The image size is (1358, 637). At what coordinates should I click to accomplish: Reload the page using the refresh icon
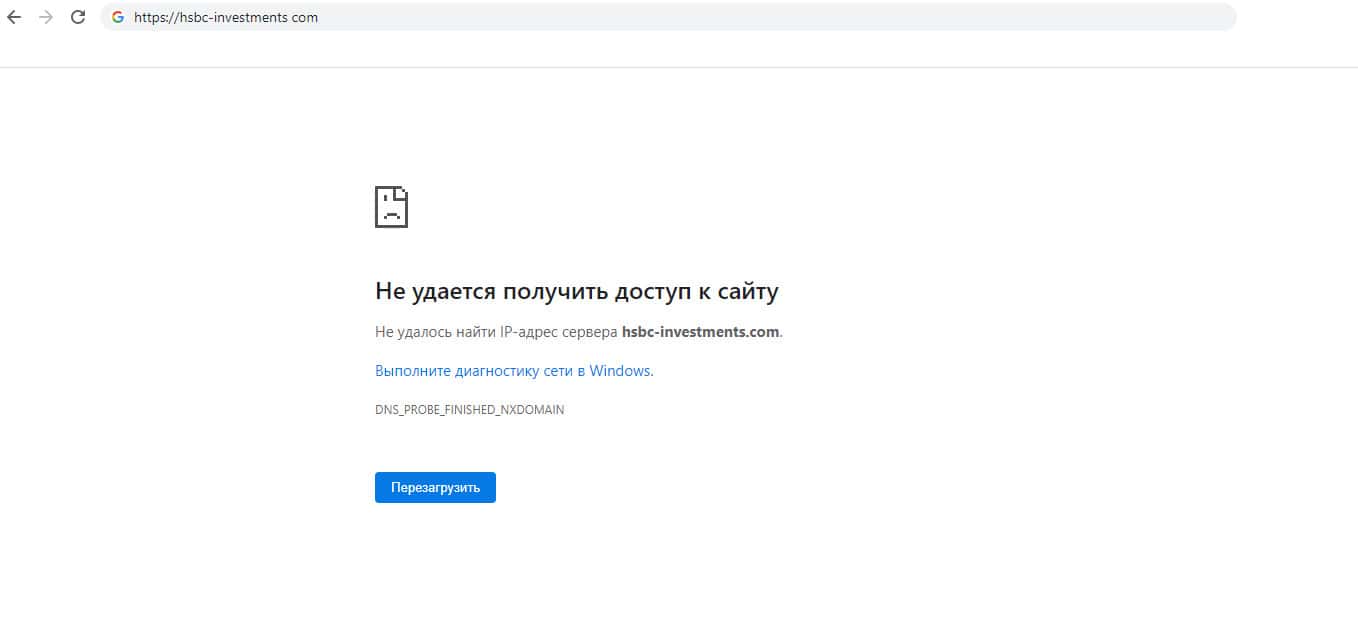[x=78, y=17]
